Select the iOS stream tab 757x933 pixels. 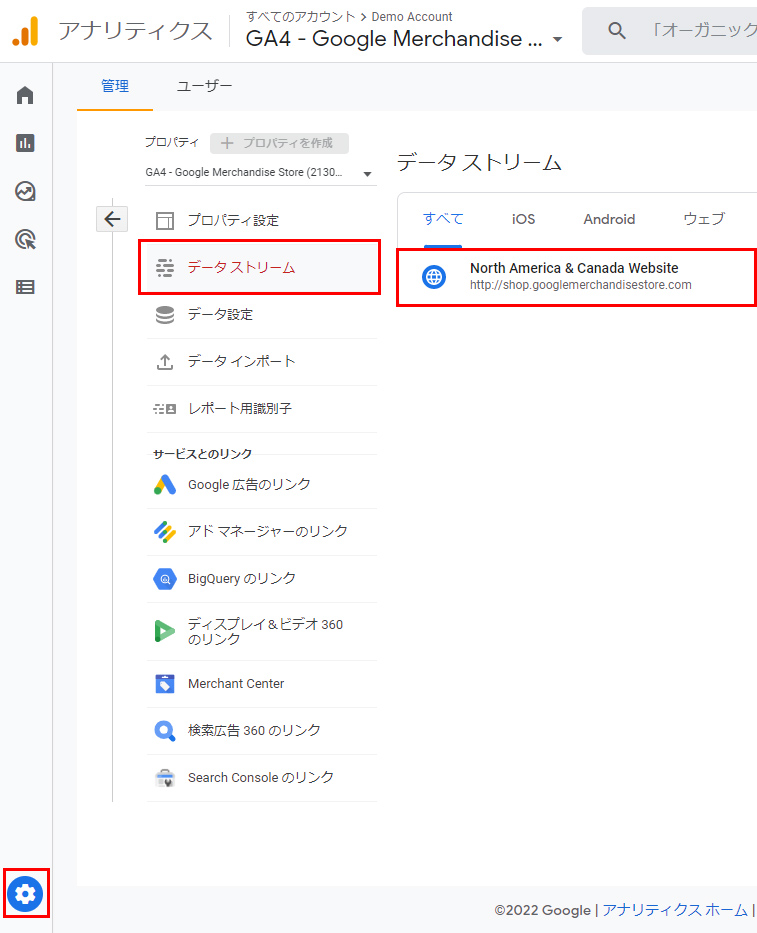pyautogui.click(x=523, y=219)
